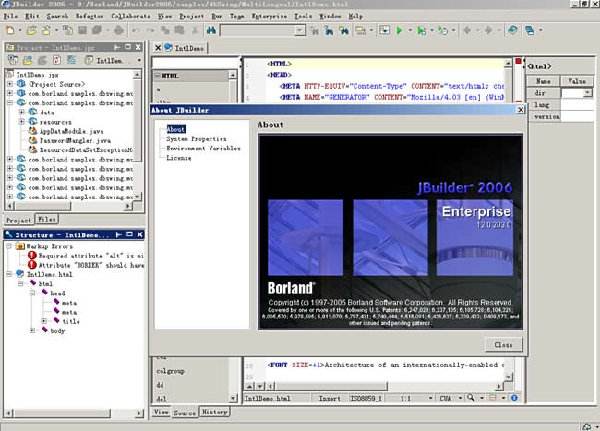The width and height of the screenshot is (600, 431).
Task: Open the Refactor menu
Action: (87, 17)
